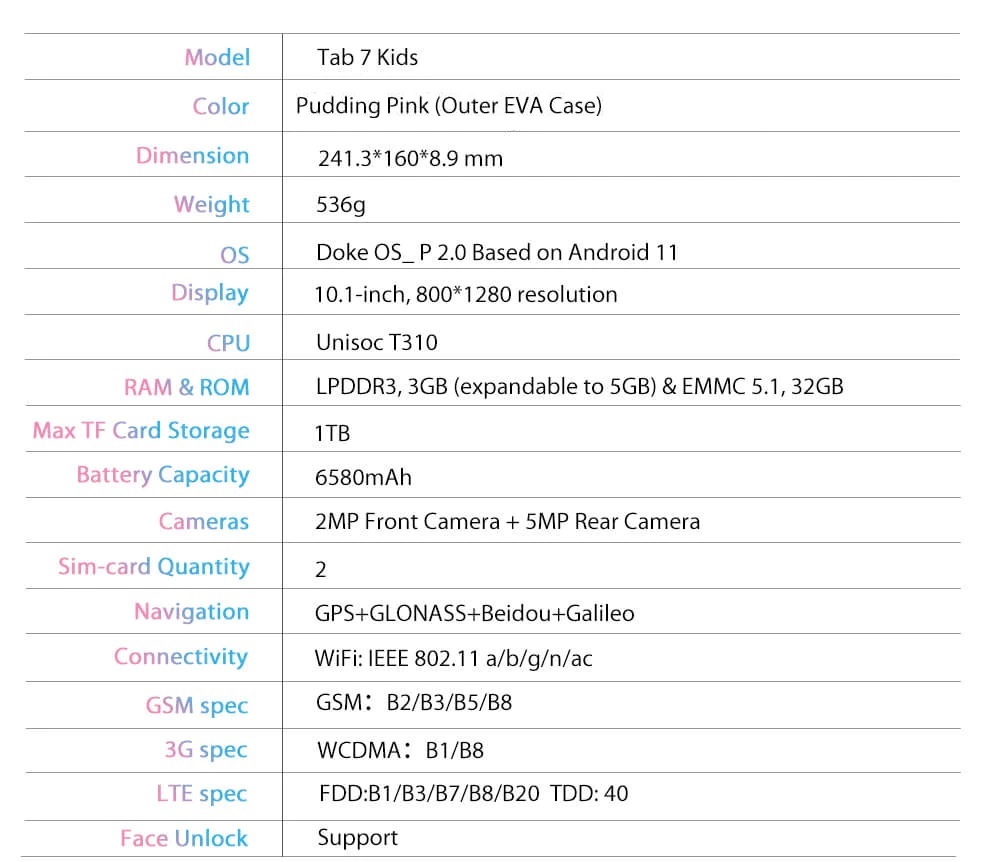Screen dimensions: 1000x862
Task: Click the Dimension label
Action: tap(192, 156)
